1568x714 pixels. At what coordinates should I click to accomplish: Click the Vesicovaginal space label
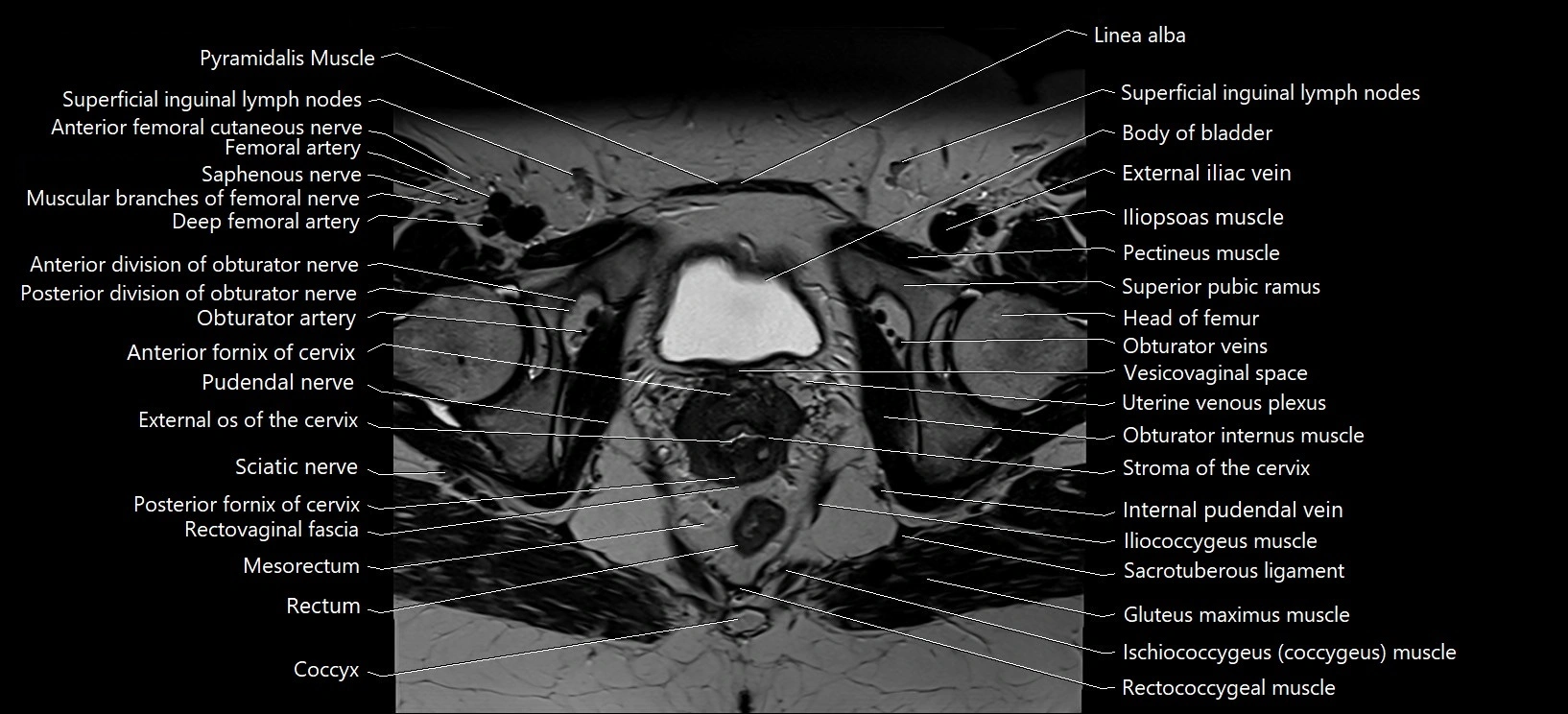1215,373
